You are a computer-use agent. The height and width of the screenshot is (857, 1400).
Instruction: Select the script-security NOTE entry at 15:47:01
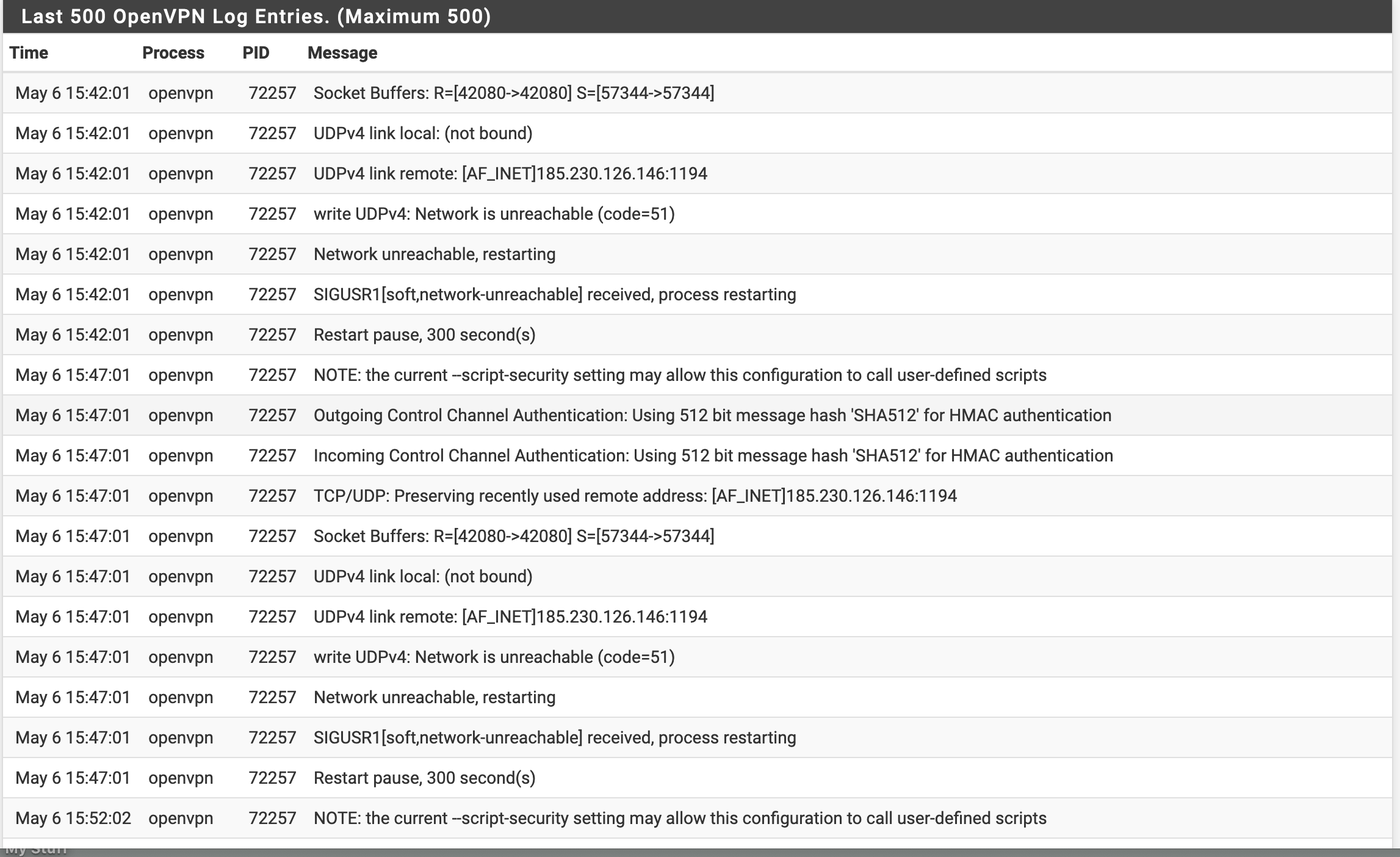pos(698,375)
